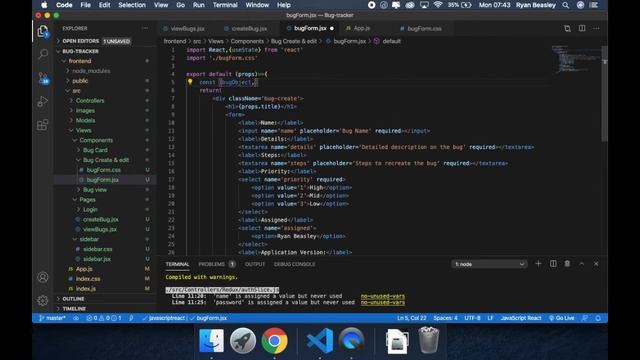The width and height of the screenshot is (640, 360).
Task: Click the feedback icon in status bar
Action: (585, 318)
